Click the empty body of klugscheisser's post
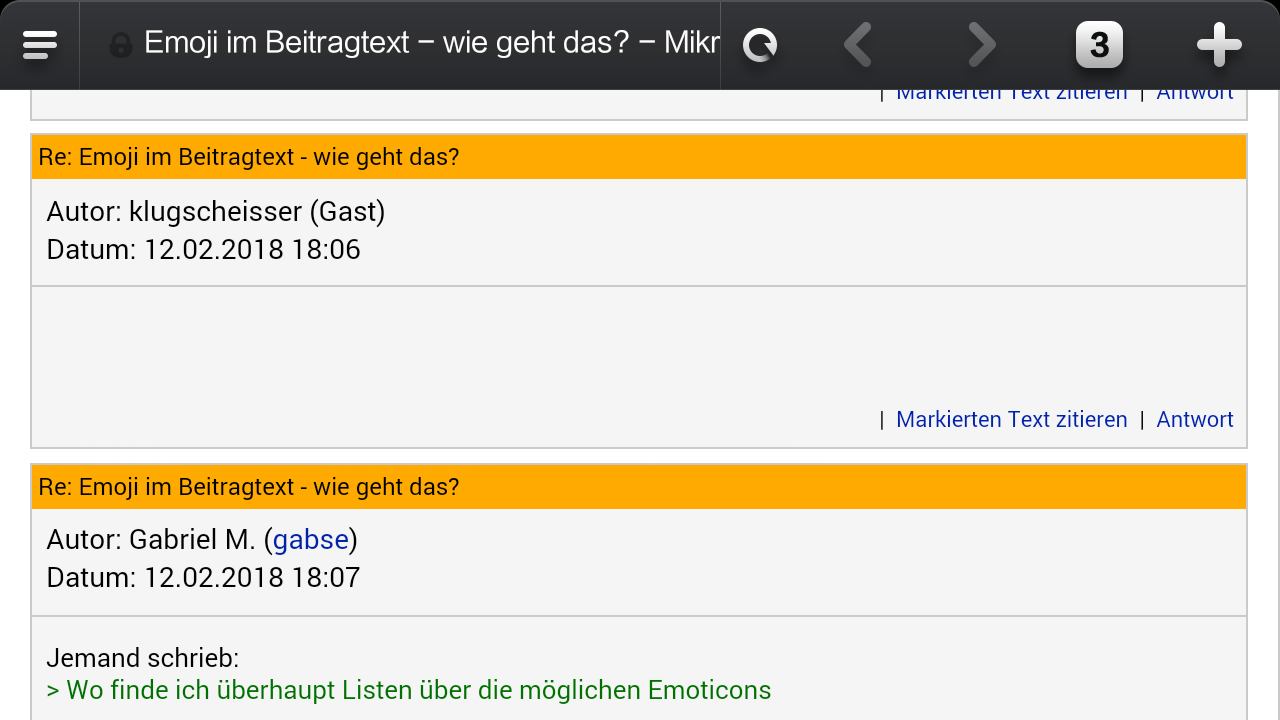Viewport: 1280px width, 720px height. [x=639, y=345]
